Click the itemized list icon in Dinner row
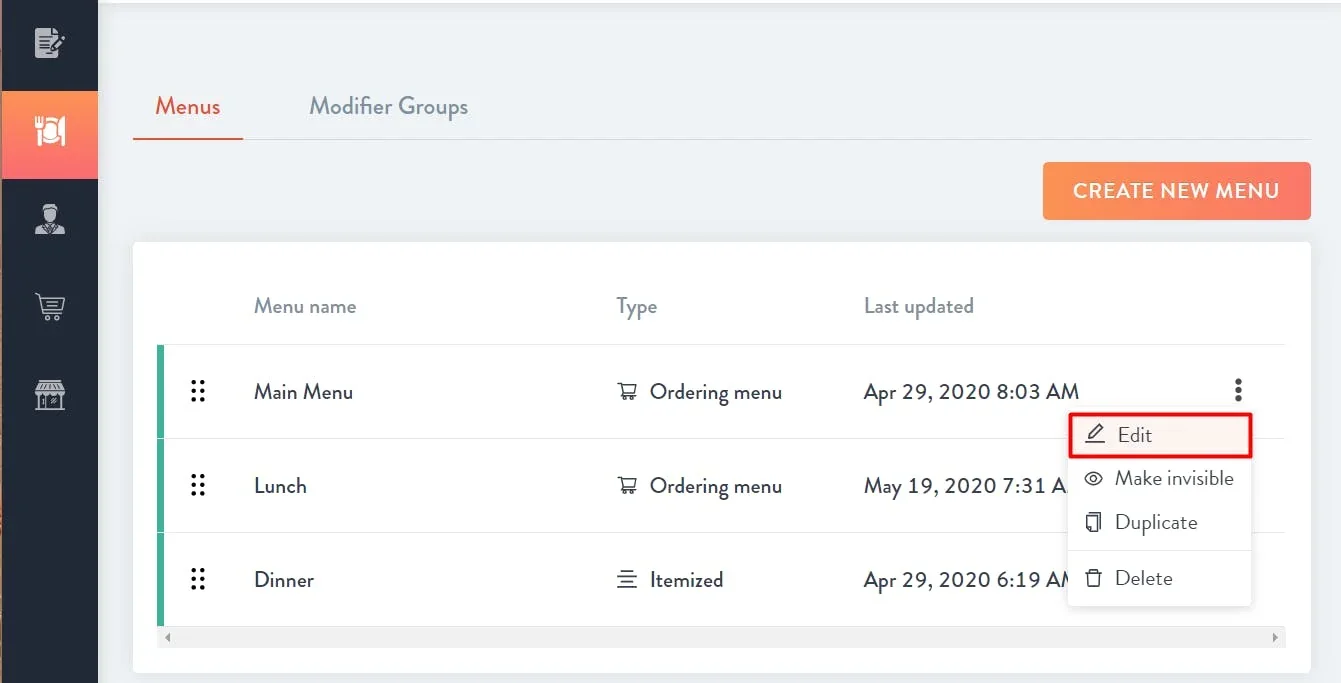The height and width of the screenshot is (683, 1341). click(627, 580)
